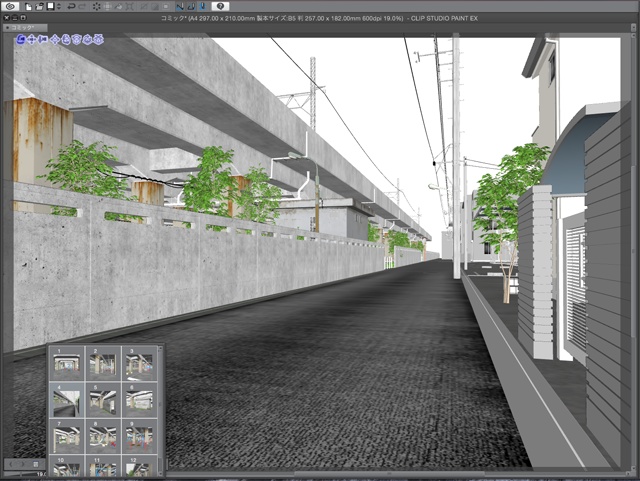Create a new document
This screenshot has height=481, width=640.
(x=29, y=7)
